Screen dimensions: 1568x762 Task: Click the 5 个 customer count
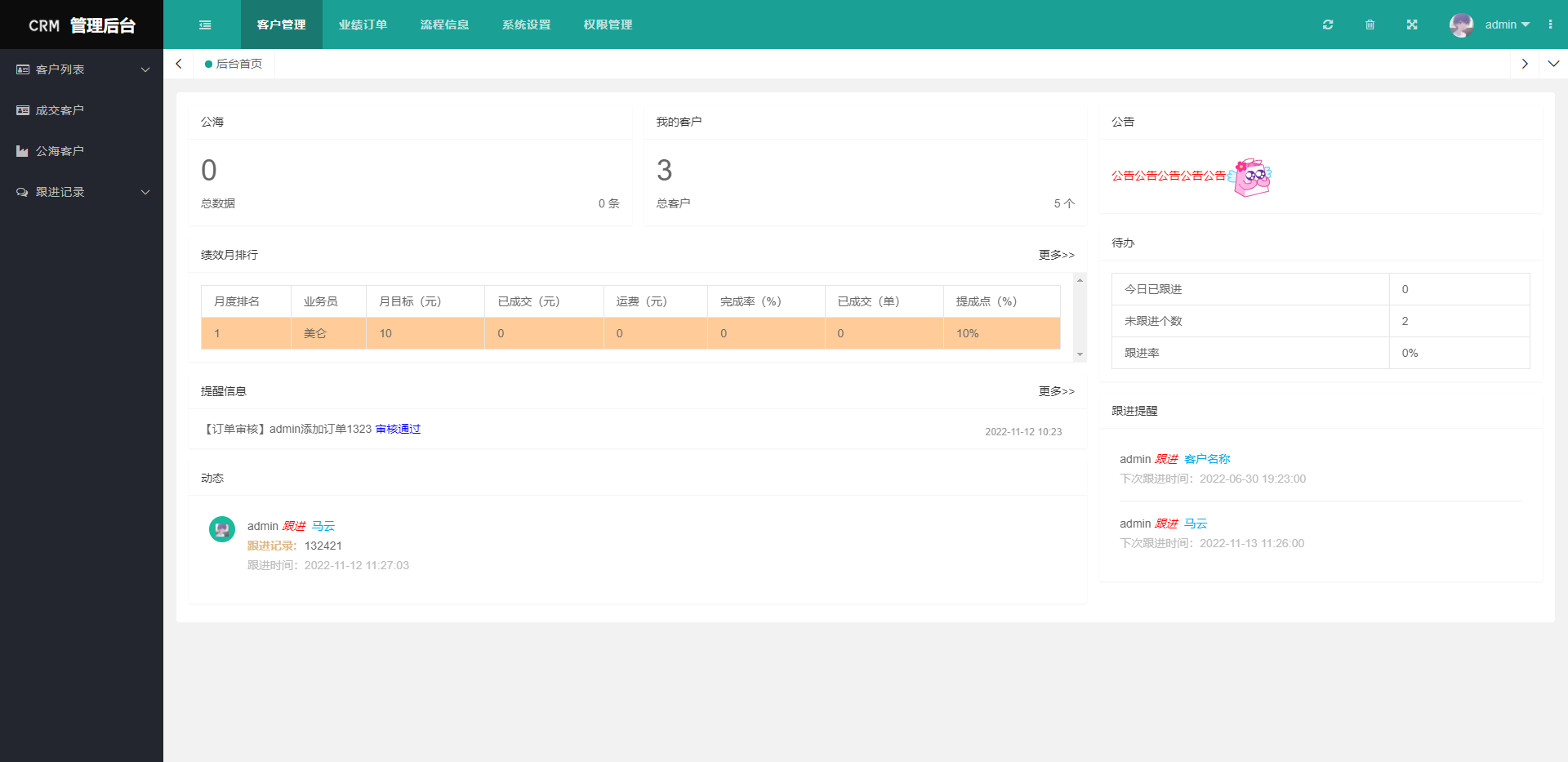pos(1064,203)
